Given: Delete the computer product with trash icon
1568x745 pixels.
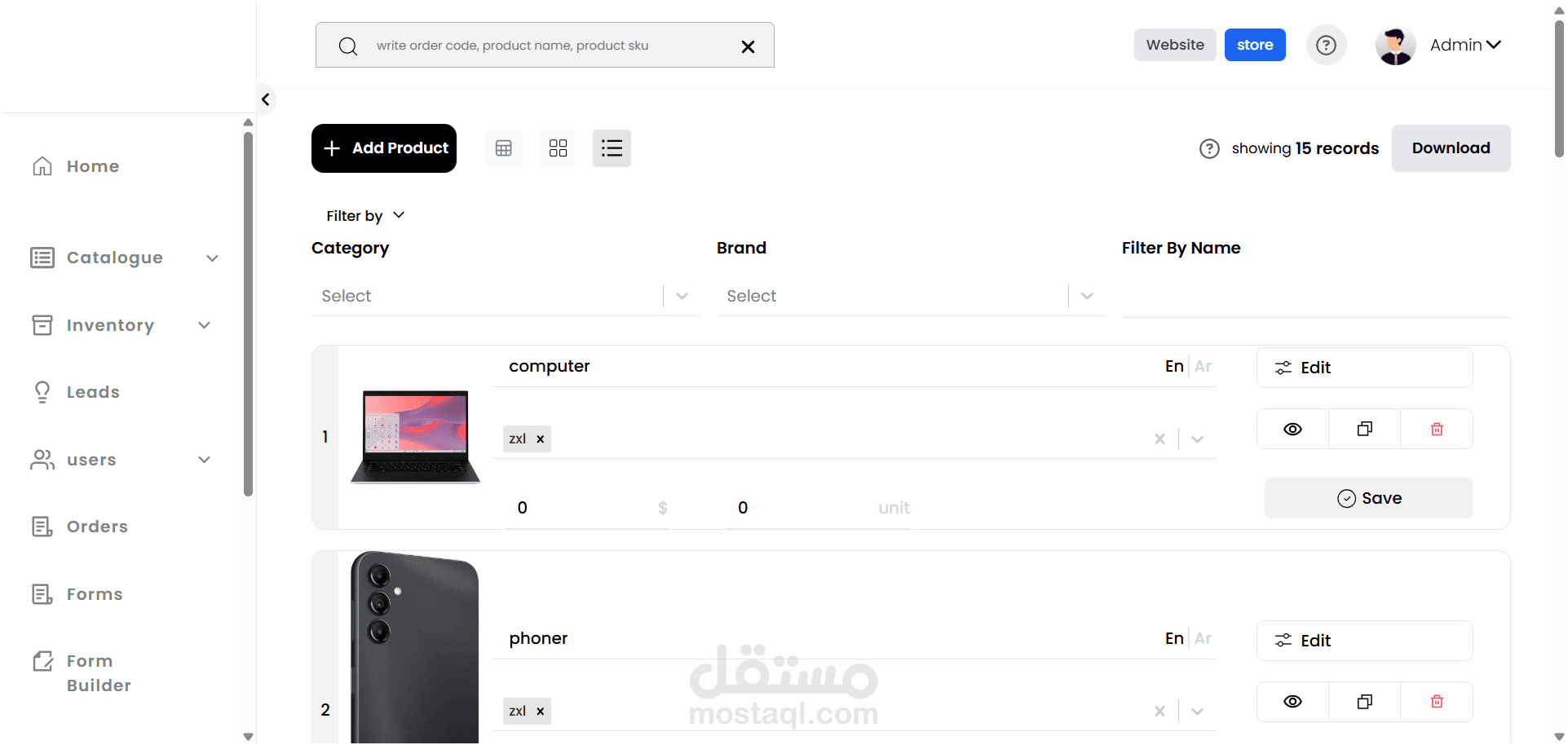Looking at the screenshot, I should pyautogui.click(x=1437, y=429).
